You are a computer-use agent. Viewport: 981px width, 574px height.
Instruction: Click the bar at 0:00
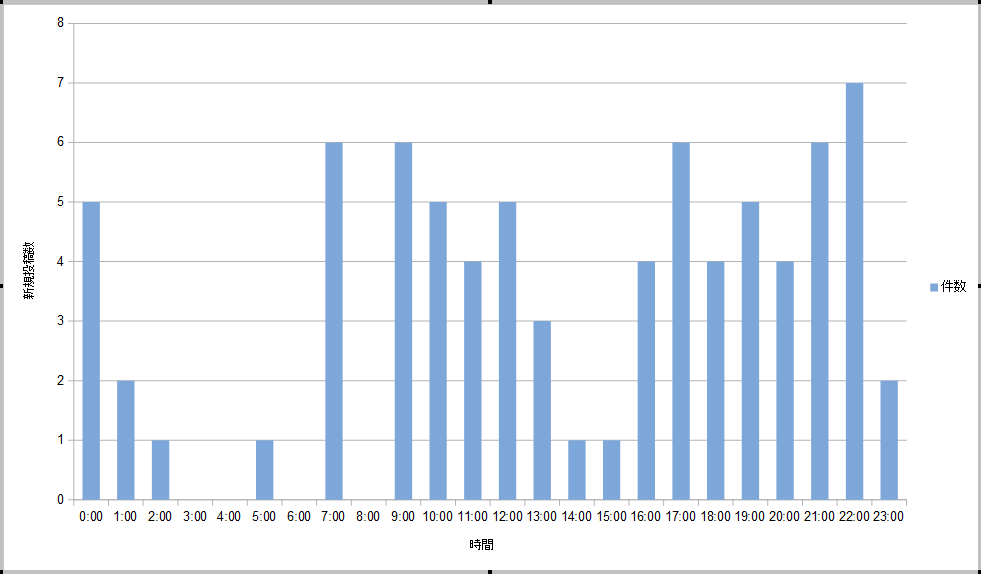[x=91, y=350]
